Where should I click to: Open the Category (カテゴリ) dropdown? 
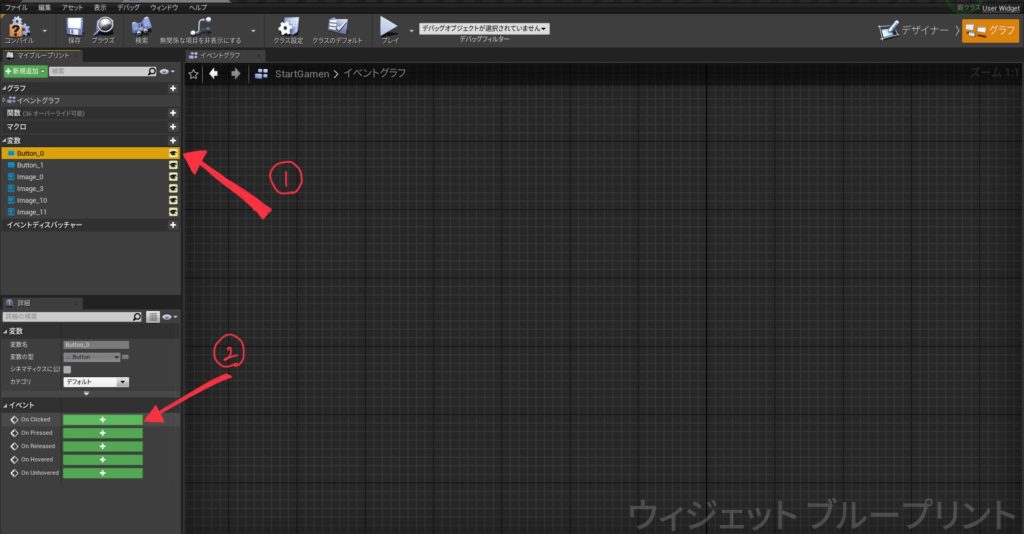[96, 382]
